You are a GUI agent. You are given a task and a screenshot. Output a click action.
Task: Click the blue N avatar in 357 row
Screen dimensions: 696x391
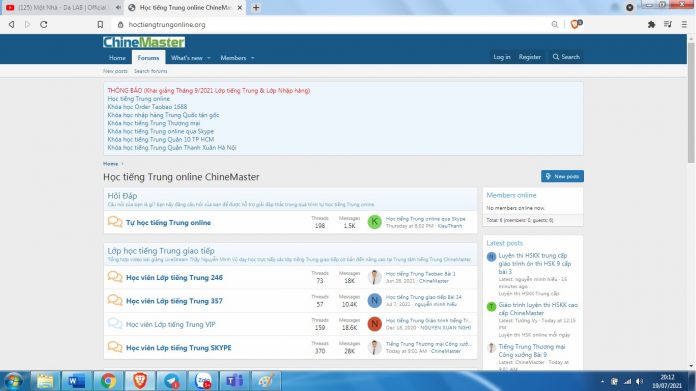(x=374, y=300)
